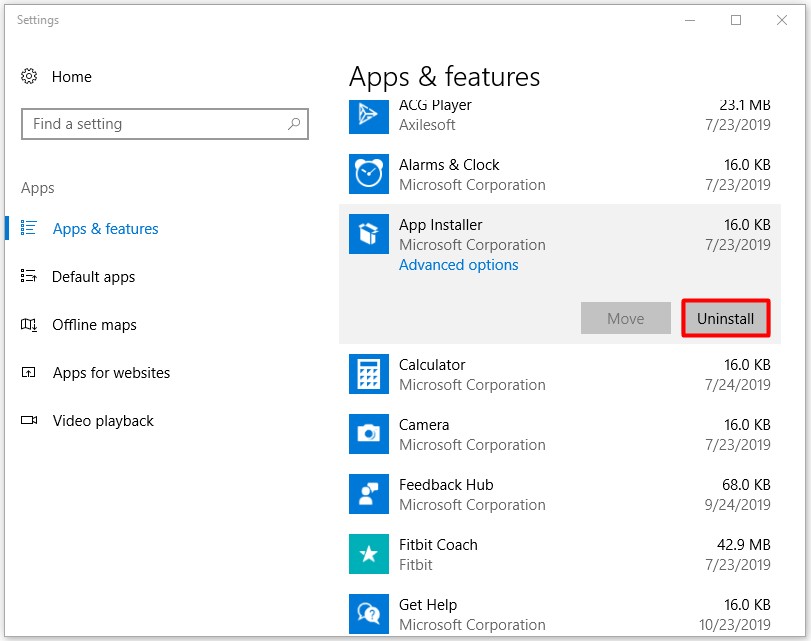
Task: Select the ACG Player entry name
Action: tap(435, 105)
